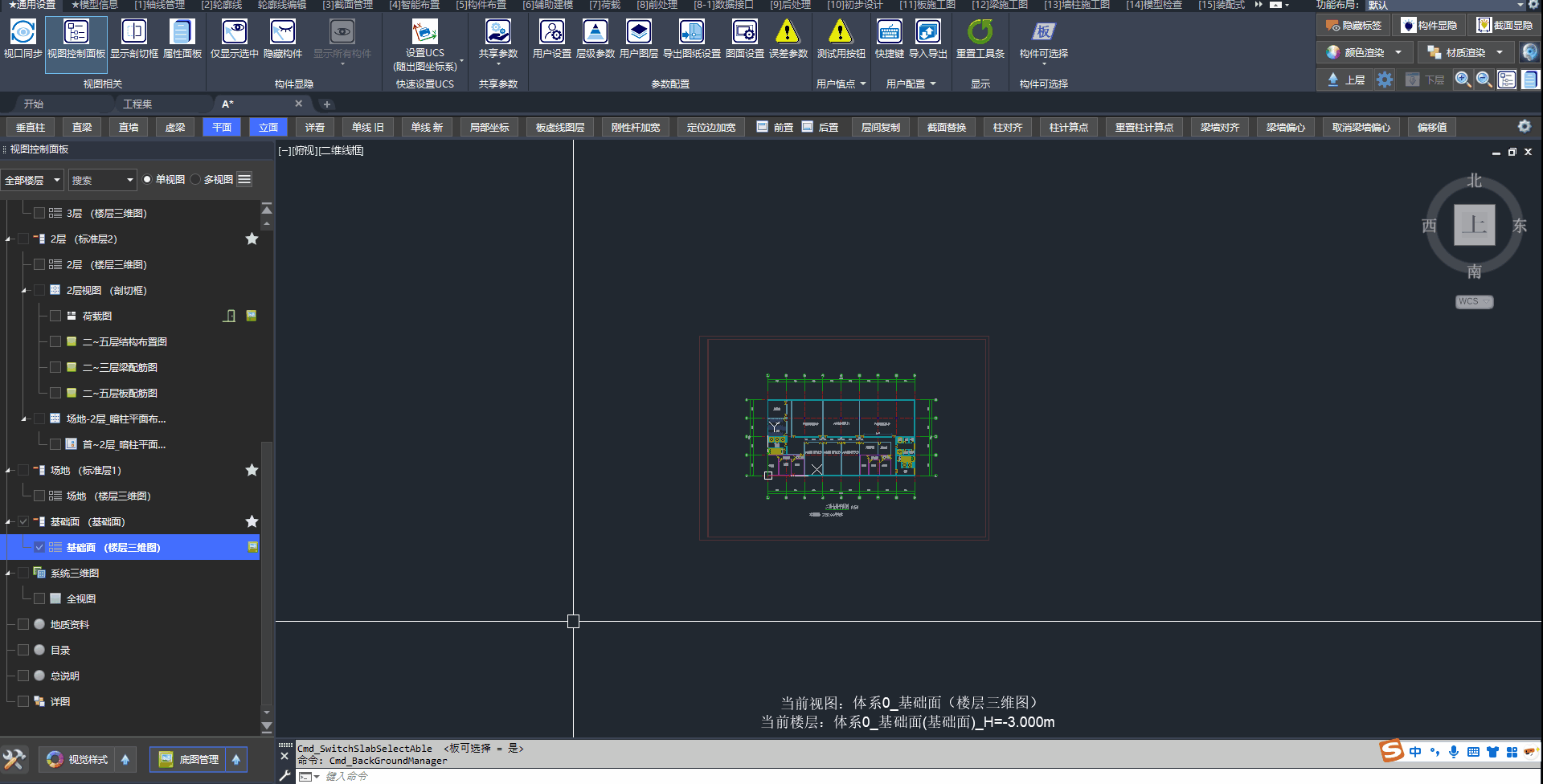Image resolution: width=1543 pixels, height=784 pixels.
Task: Click the 层间复制 button
Action: [x=880, y=127]
